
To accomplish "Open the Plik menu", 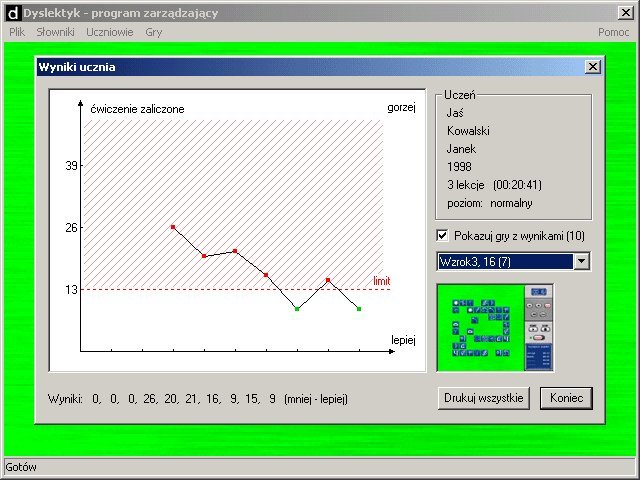I will click(x=17, y=32).
